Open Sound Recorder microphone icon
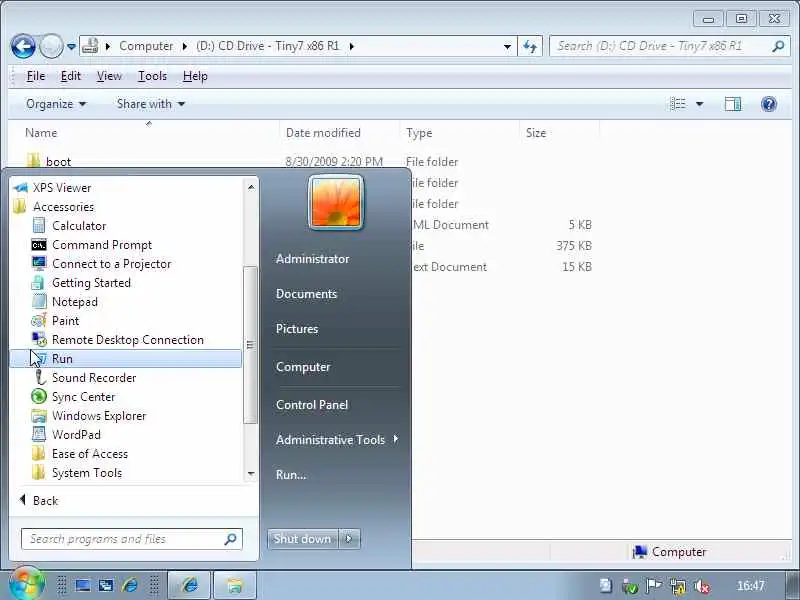Viewport: 800px width, 600px height. (39, 378)
